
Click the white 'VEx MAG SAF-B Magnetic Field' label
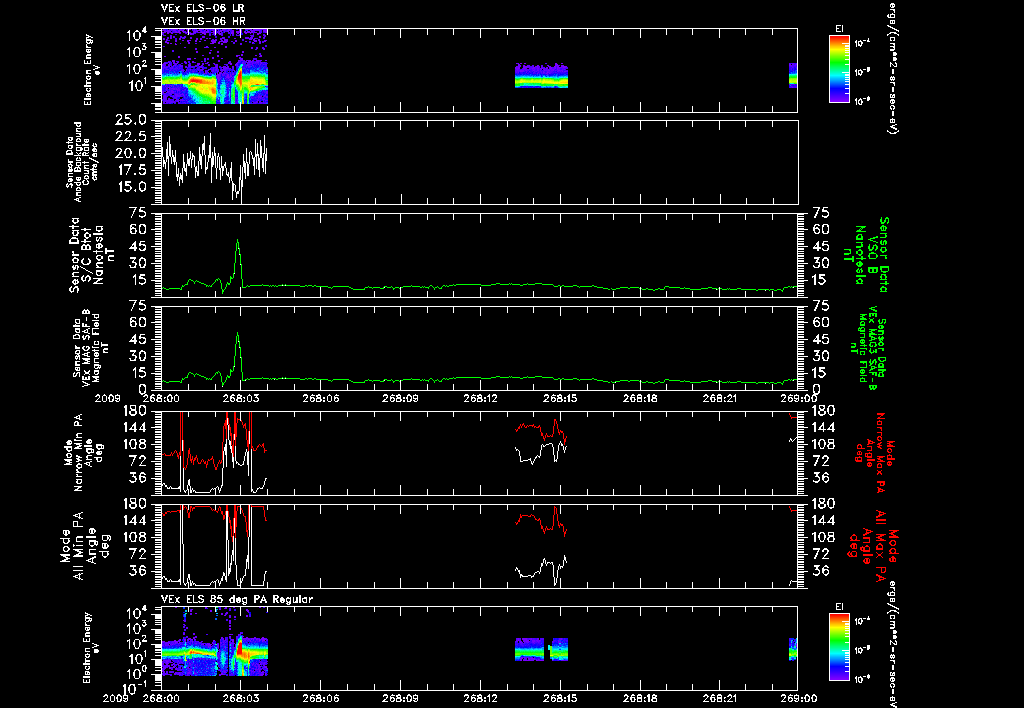[91, 347]
